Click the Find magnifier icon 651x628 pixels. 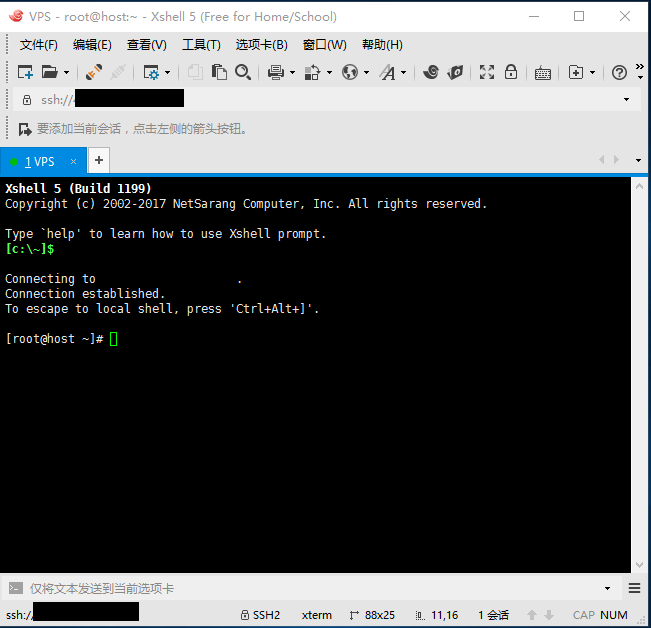coord(243,72)
